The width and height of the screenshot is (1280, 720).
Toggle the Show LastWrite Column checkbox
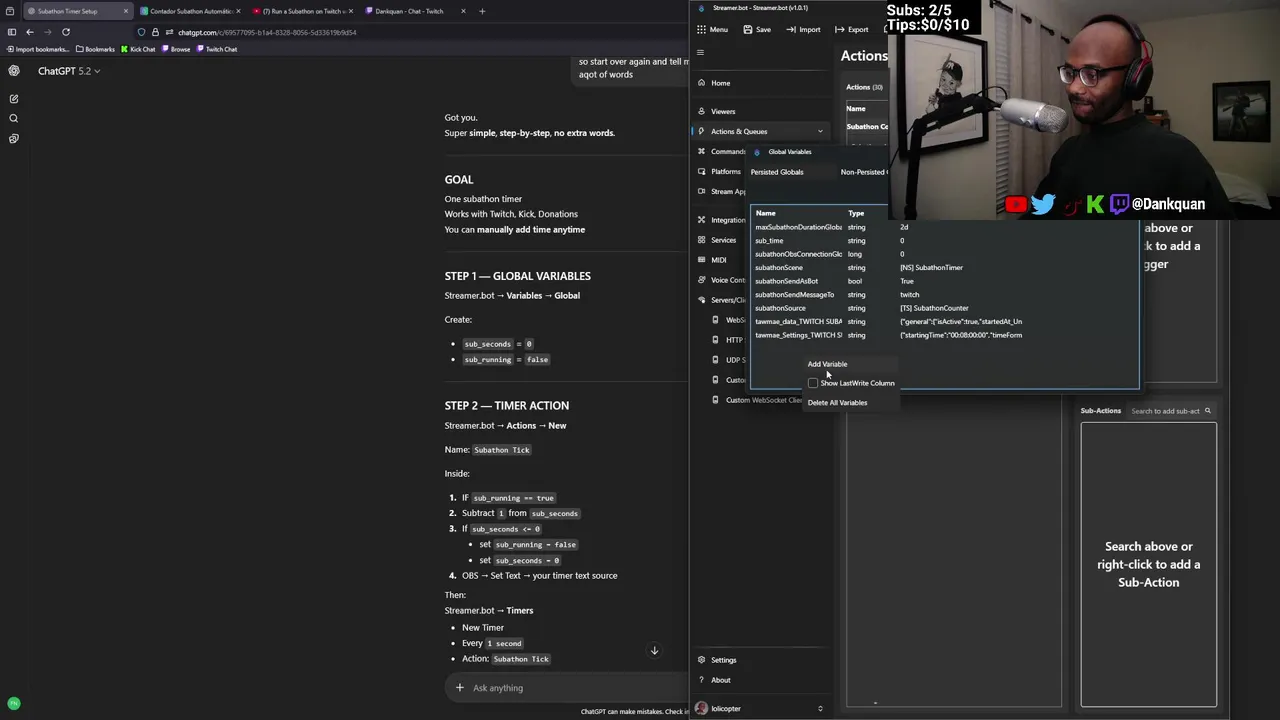(813, 383)
